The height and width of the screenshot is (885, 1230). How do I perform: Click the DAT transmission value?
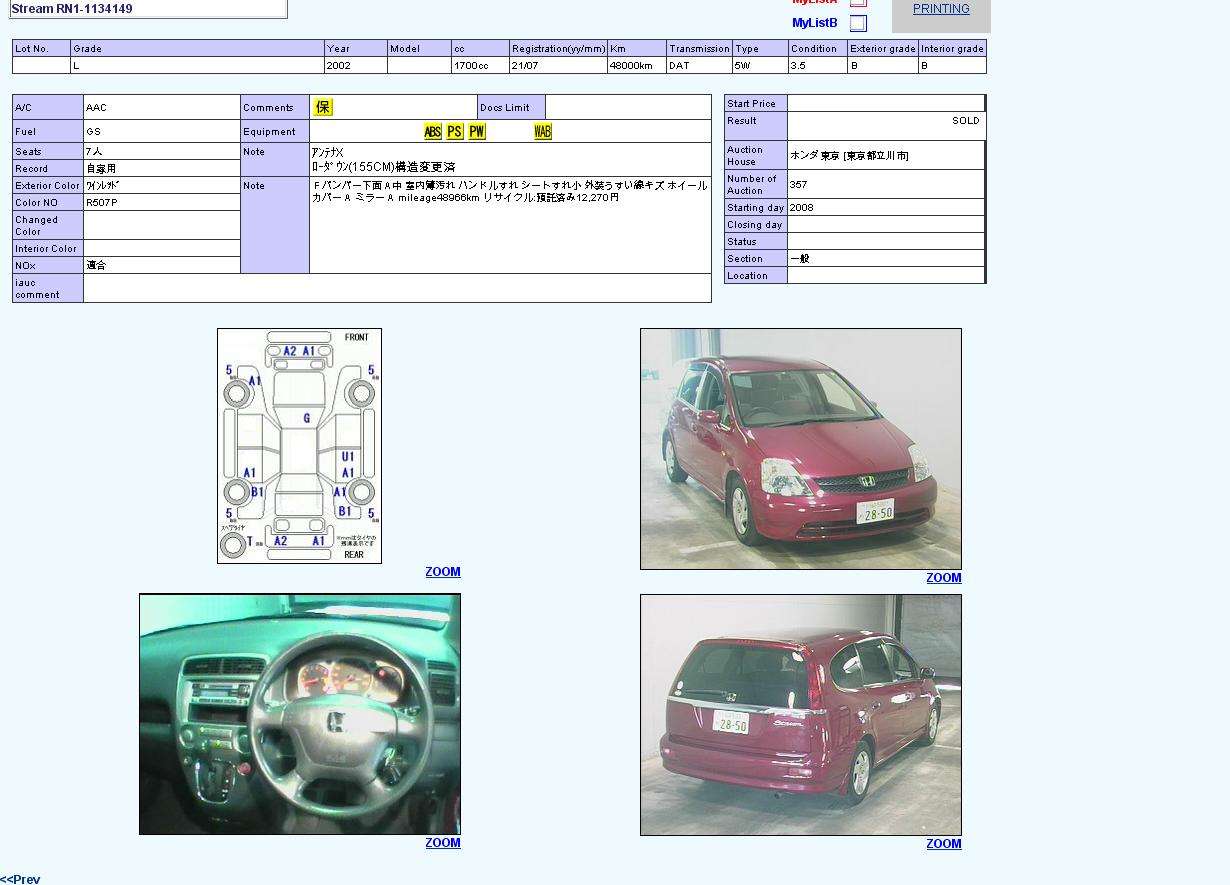[679, 66]
